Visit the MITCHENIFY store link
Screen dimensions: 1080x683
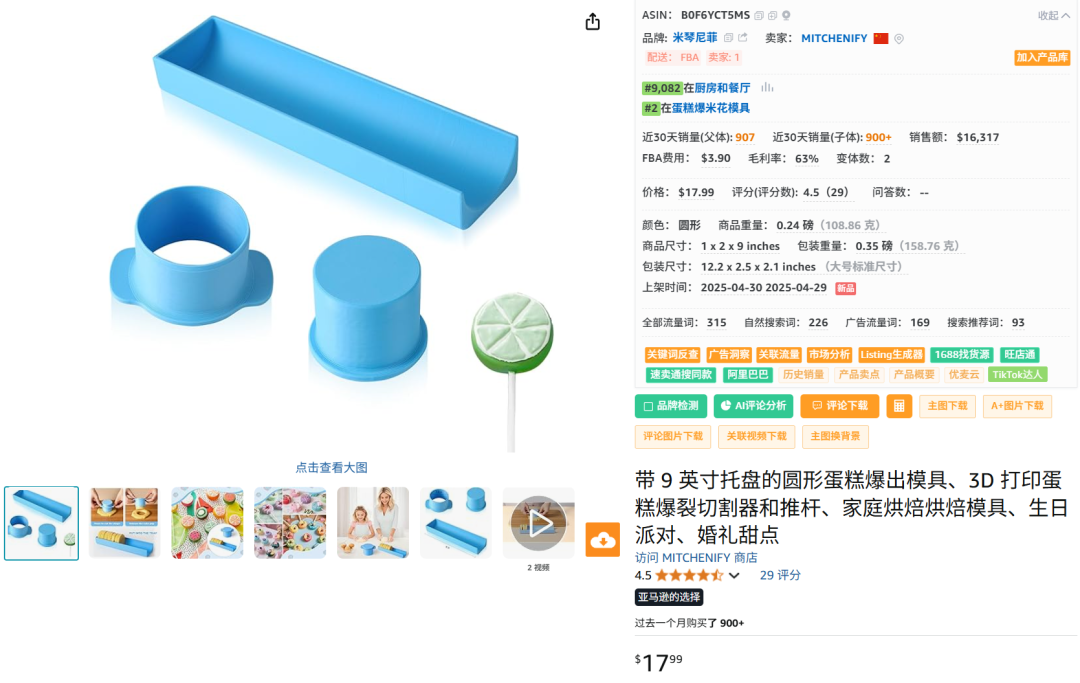click(x=696, y=558)
